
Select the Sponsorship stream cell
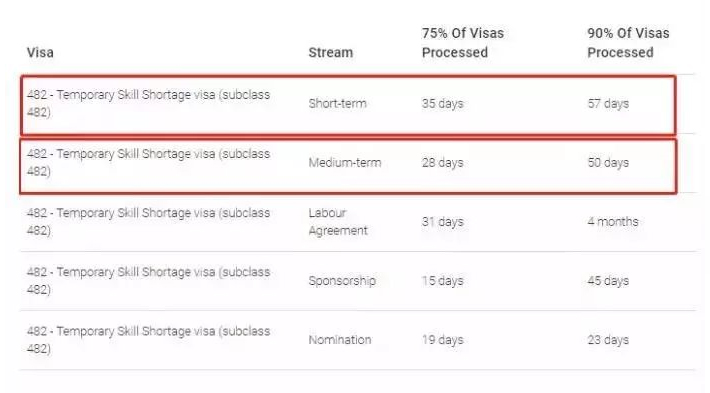coord(342,281)
